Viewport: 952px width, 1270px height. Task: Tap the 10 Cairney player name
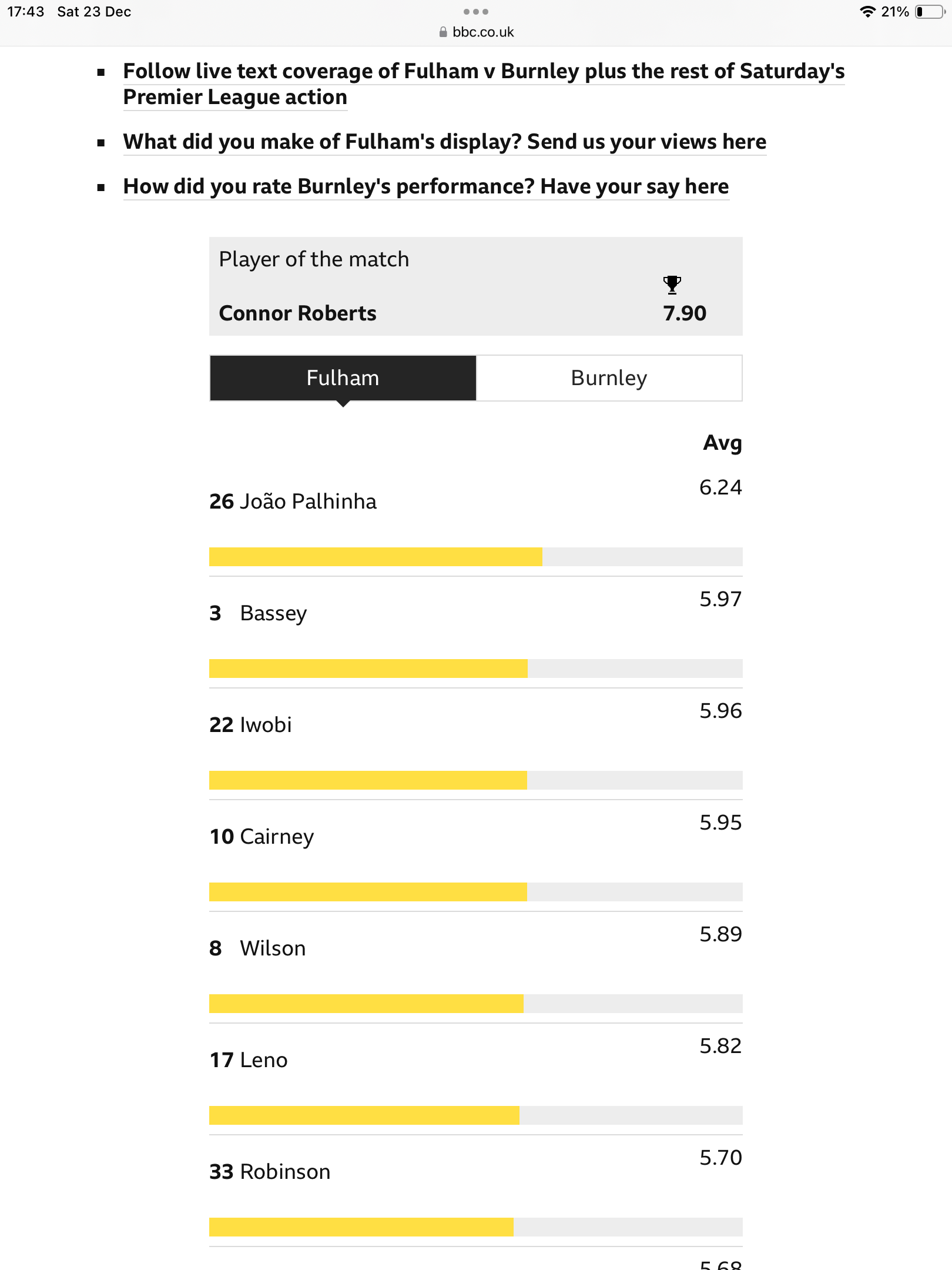[x=262, y=837]
